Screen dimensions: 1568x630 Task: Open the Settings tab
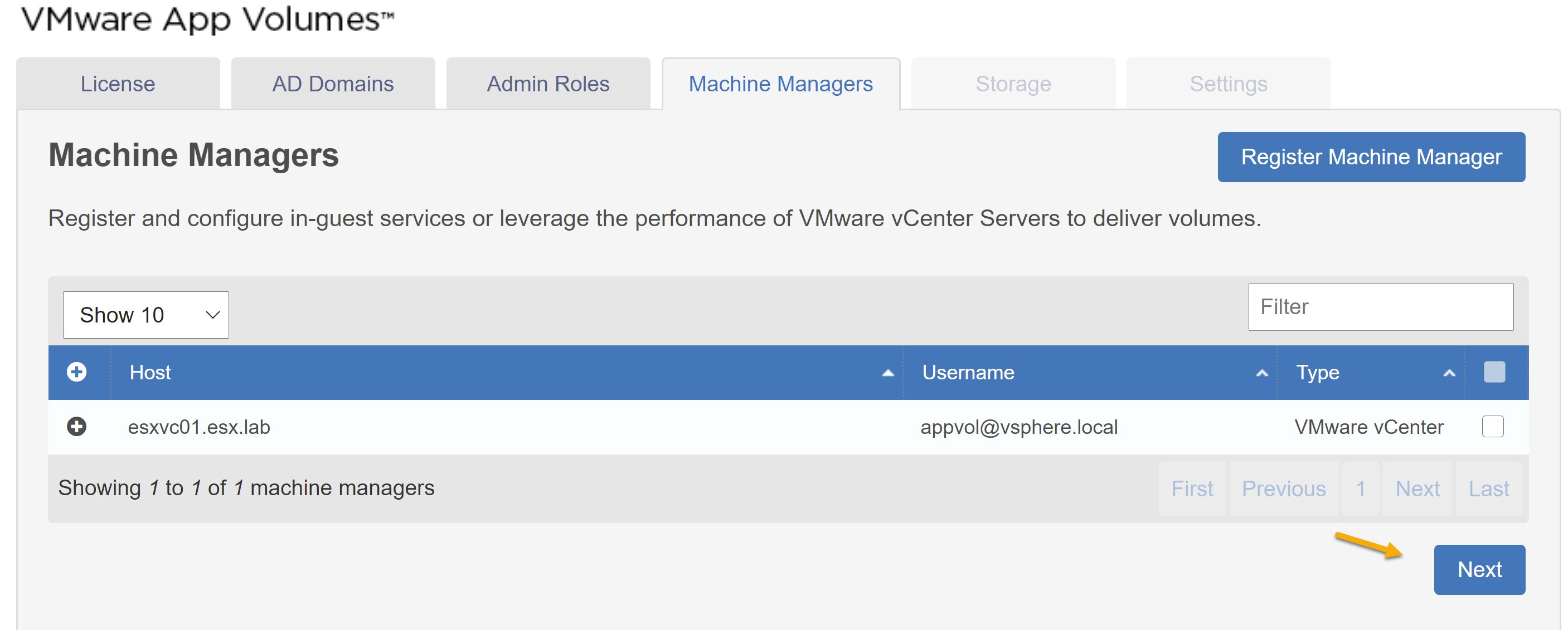coord(1229,84)
